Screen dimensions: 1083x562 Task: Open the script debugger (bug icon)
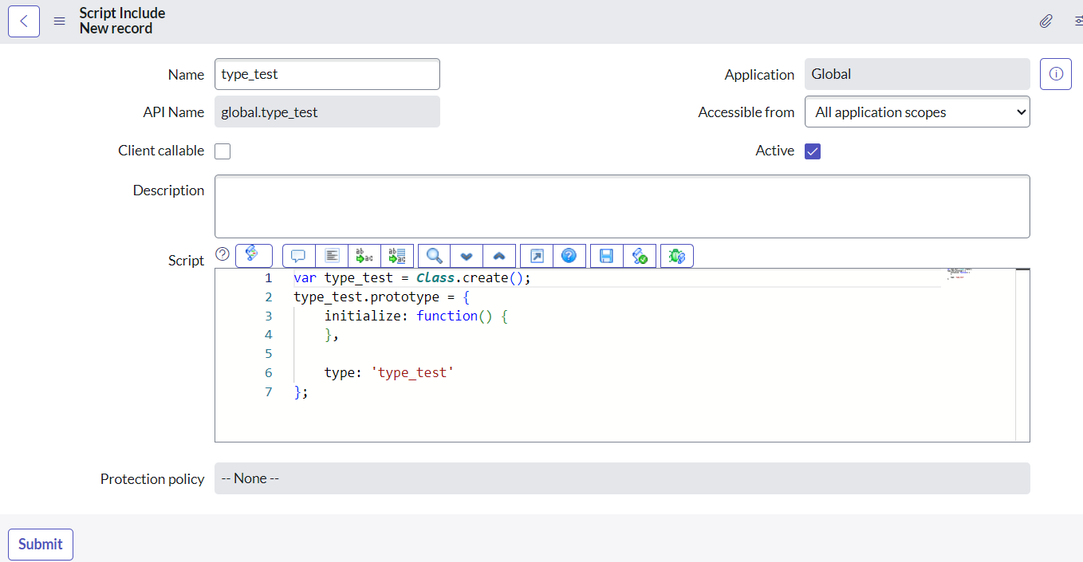pyautogui.click(x=677, y=256)
